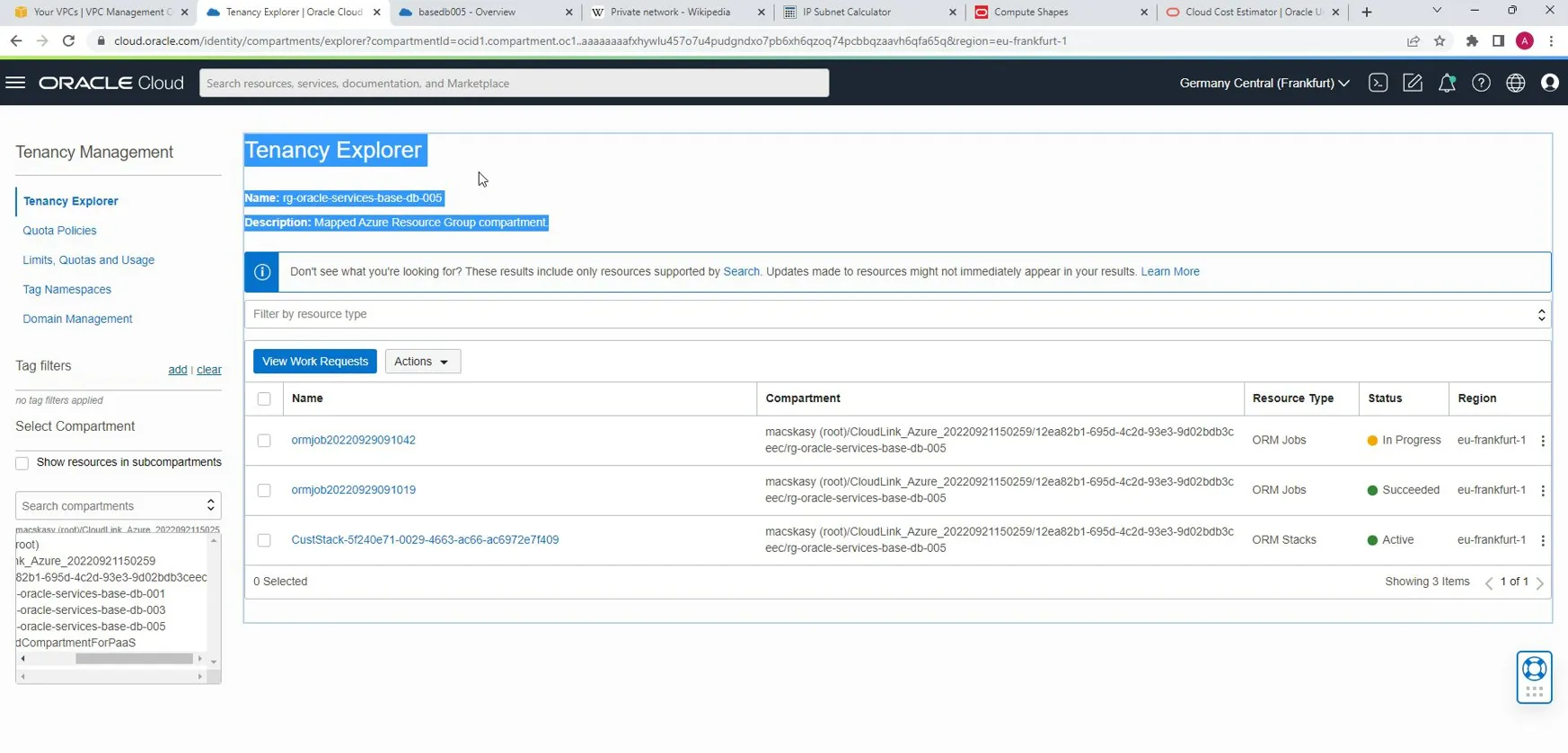Open the tab search chevron in title bar
This screenshot has height=753, width=1568.
coord(1437,11)
